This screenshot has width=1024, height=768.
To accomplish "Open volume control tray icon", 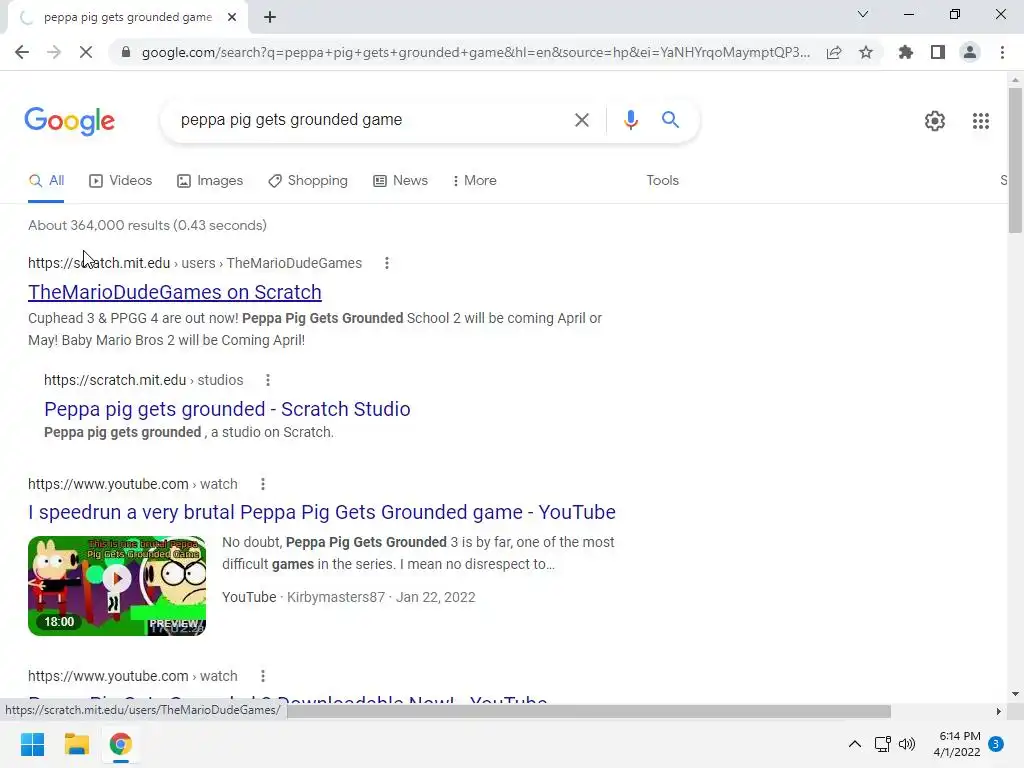I will (907, 744).
